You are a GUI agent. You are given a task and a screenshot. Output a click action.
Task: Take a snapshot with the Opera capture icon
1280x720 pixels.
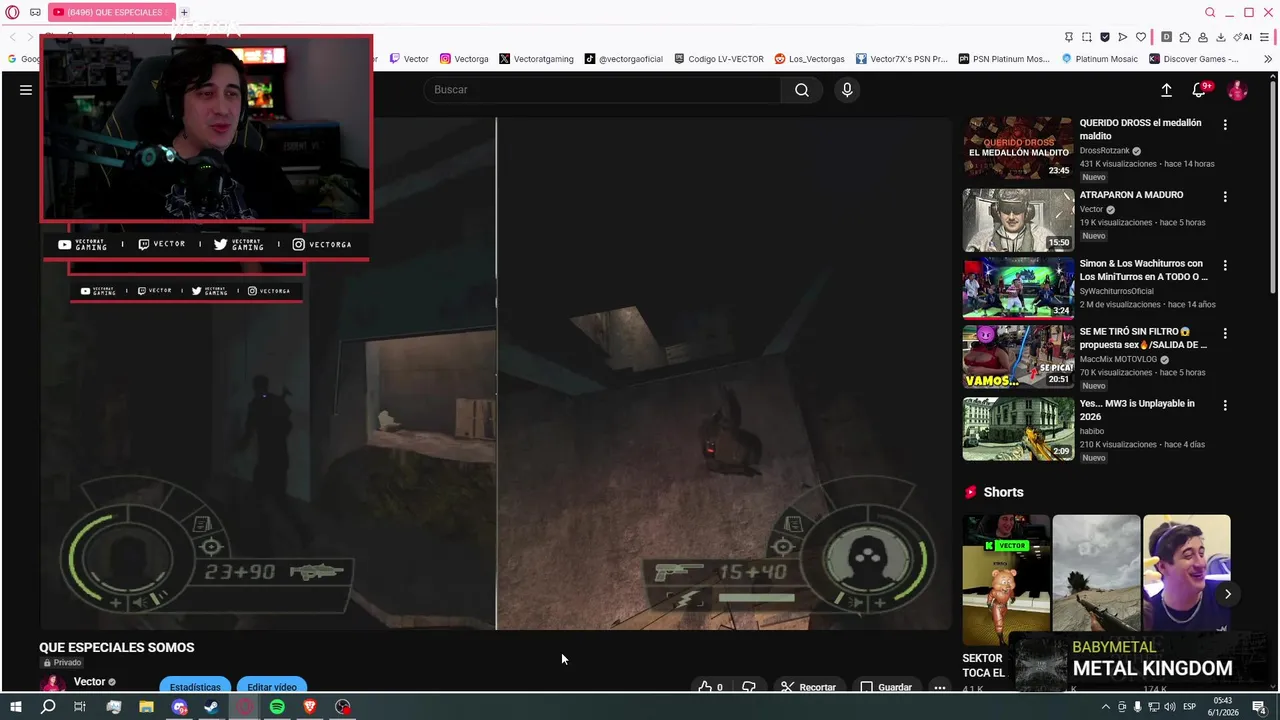click(1087, 37)
